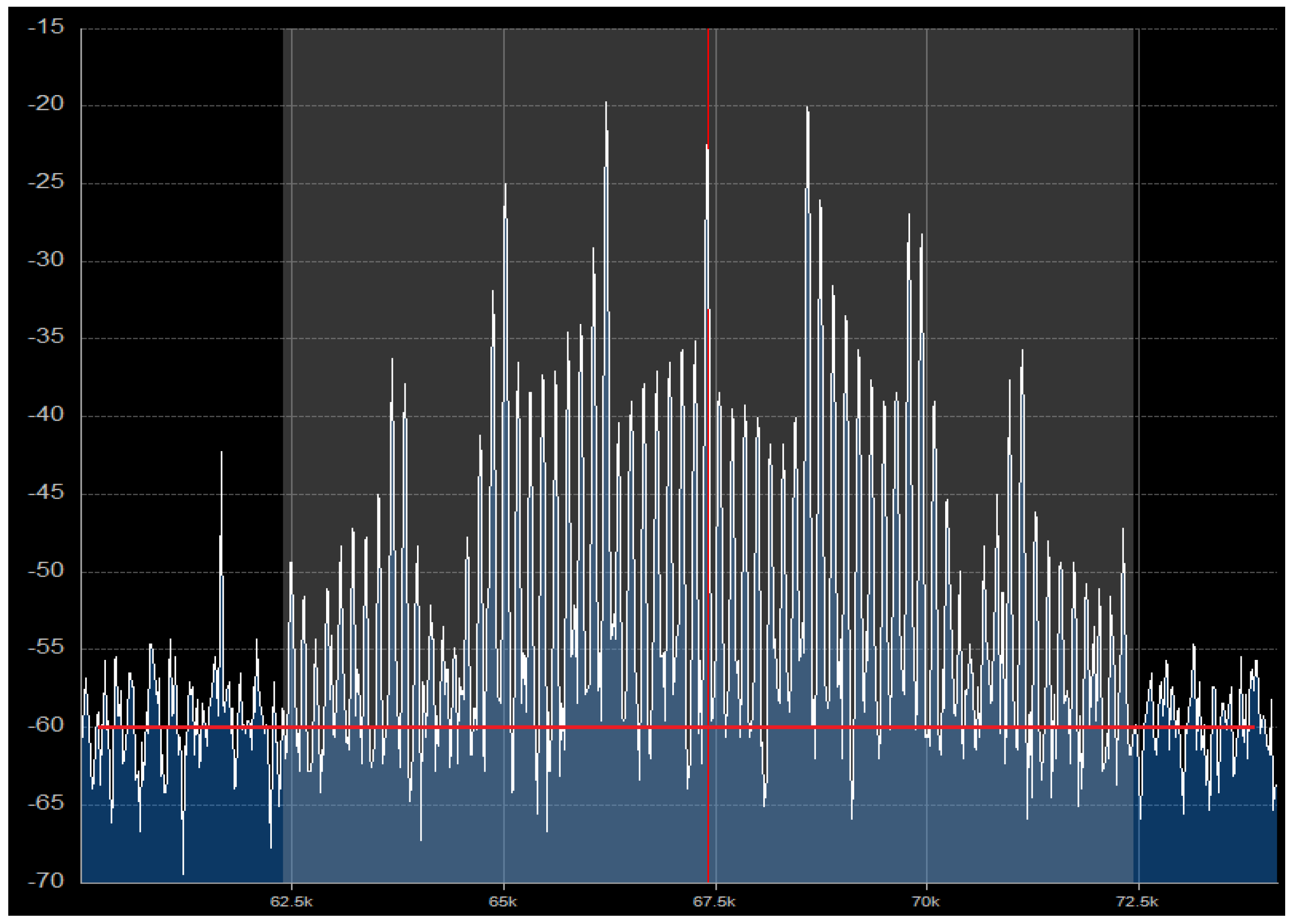Click the 67.5k frequency axis label
This screenshot has width=1295, height=924.
(x=714, y=902)
